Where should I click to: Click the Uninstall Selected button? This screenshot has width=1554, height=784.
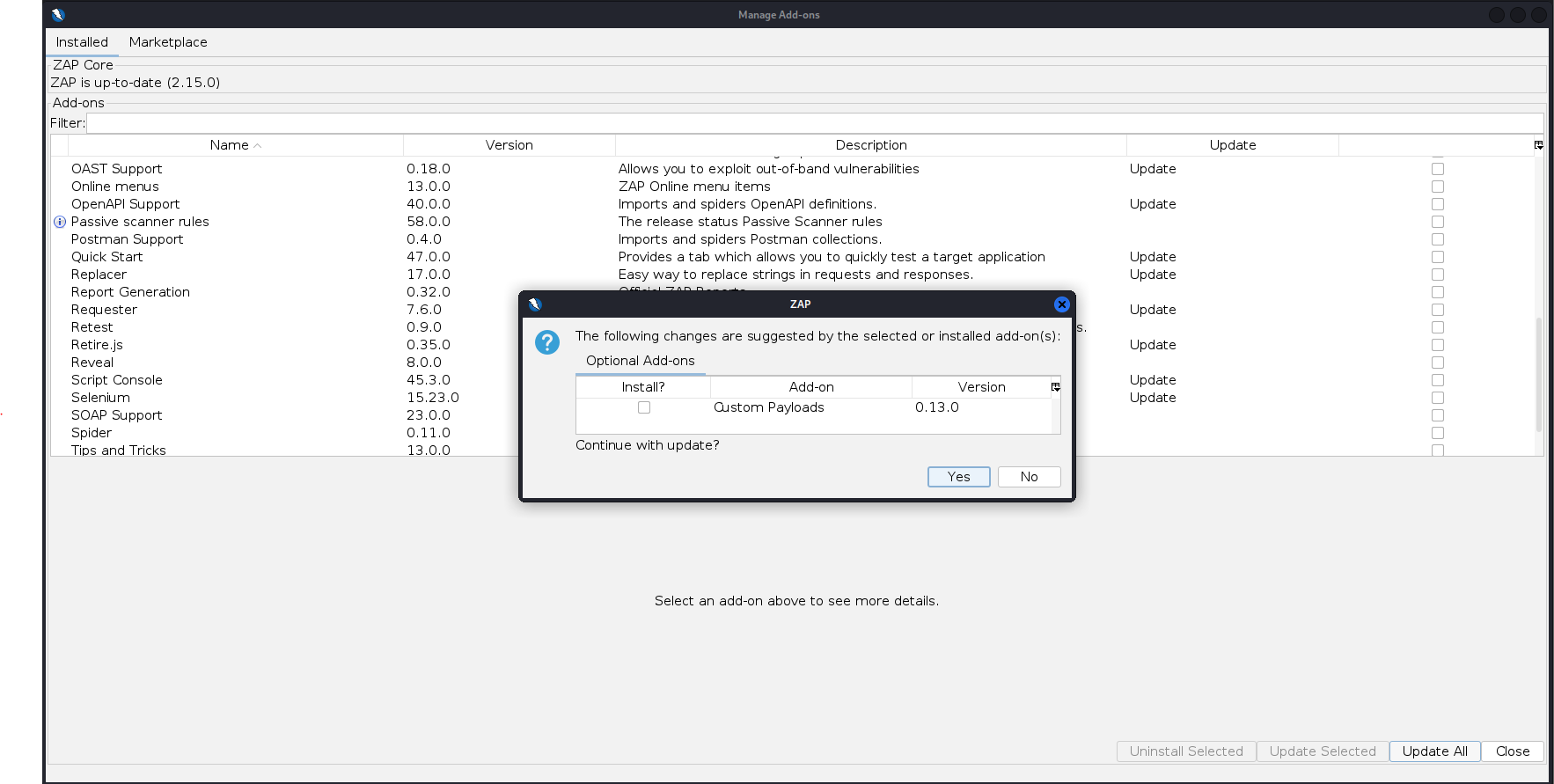[1186, 751]
